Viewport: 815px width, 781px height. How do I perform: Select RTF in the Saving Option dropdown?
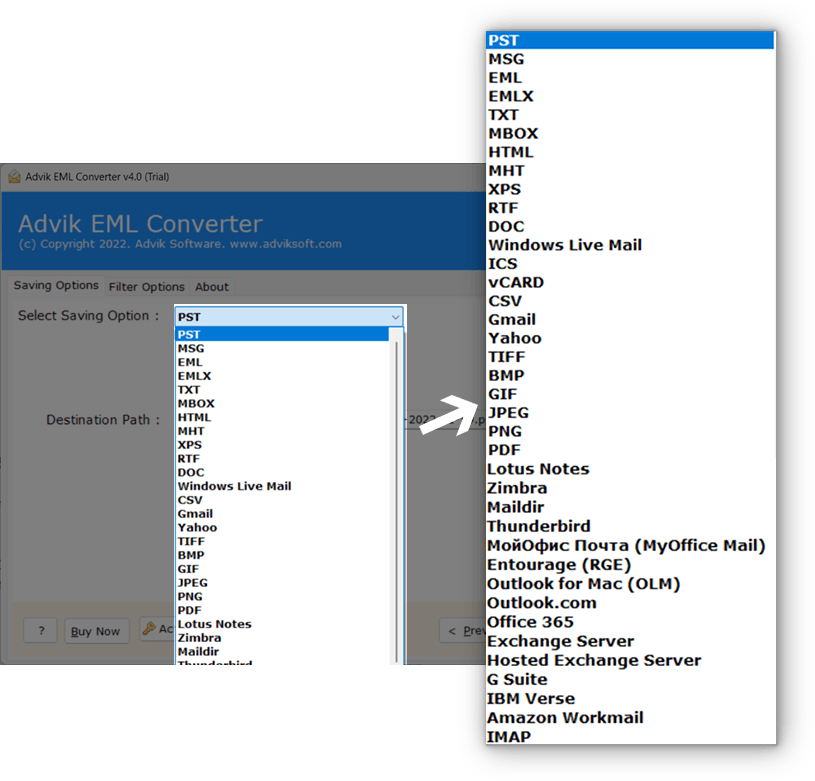tap(282, 458)
